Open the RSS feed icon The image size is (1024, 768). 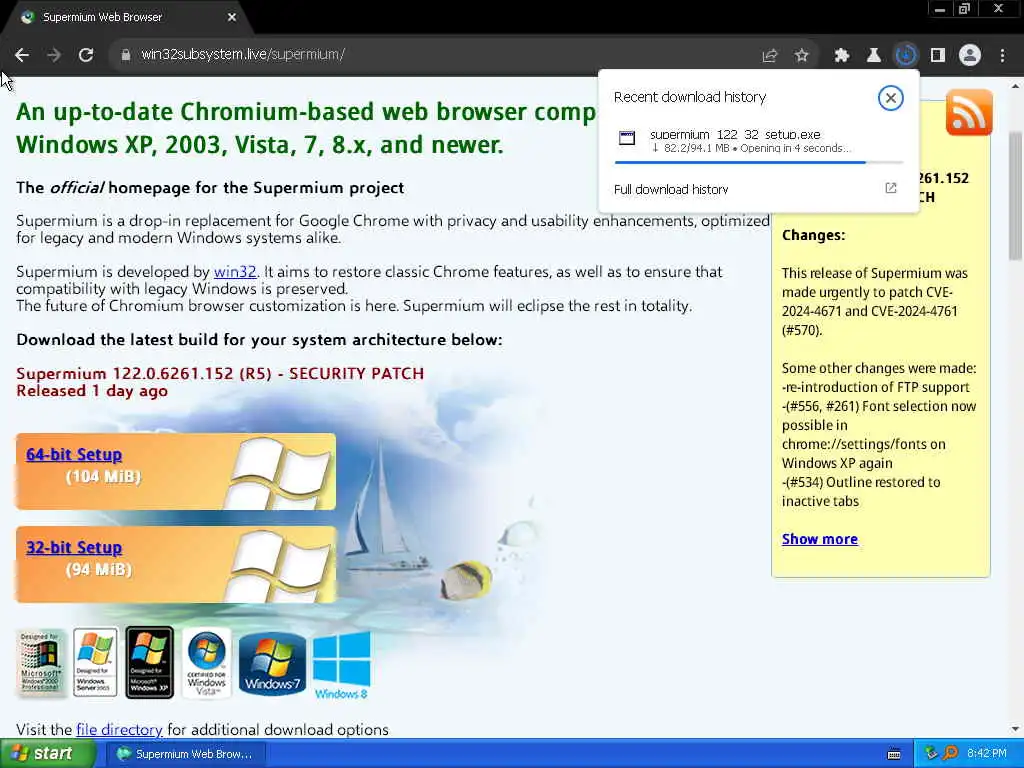point(968,113)
